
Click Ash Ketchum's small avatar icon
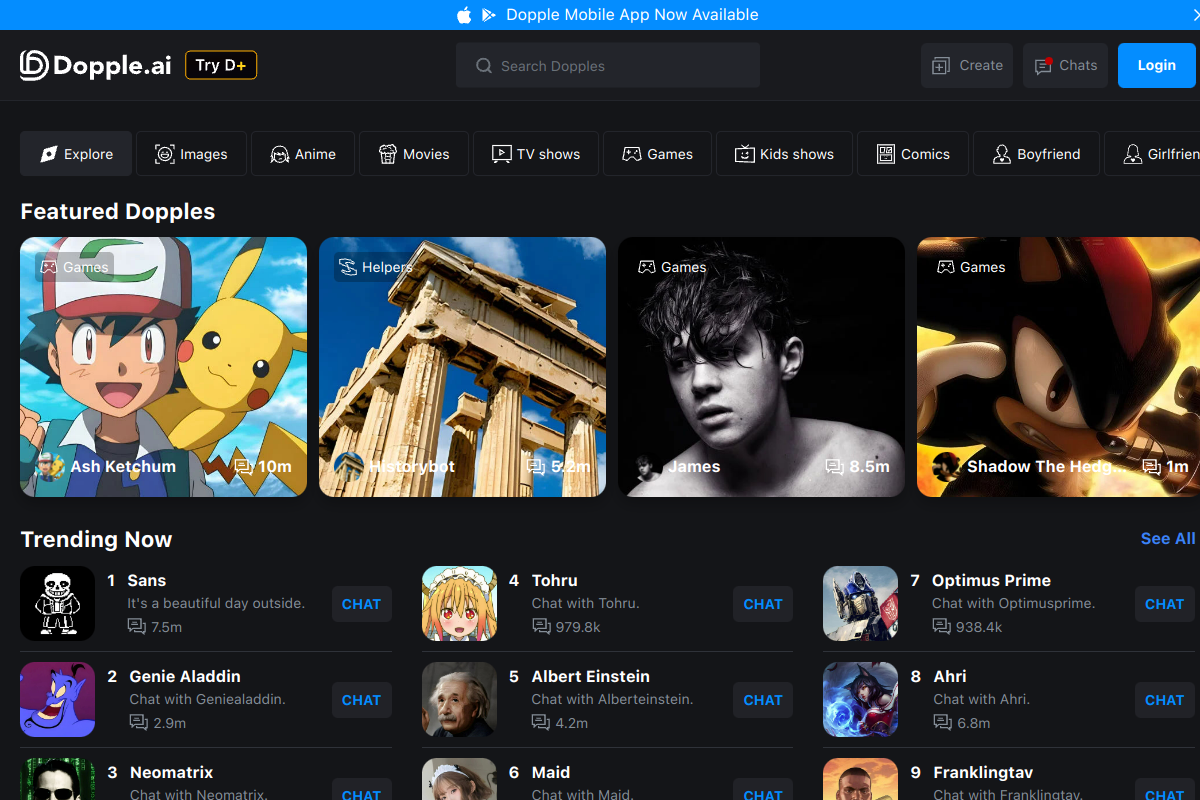(x=50, y=466)
